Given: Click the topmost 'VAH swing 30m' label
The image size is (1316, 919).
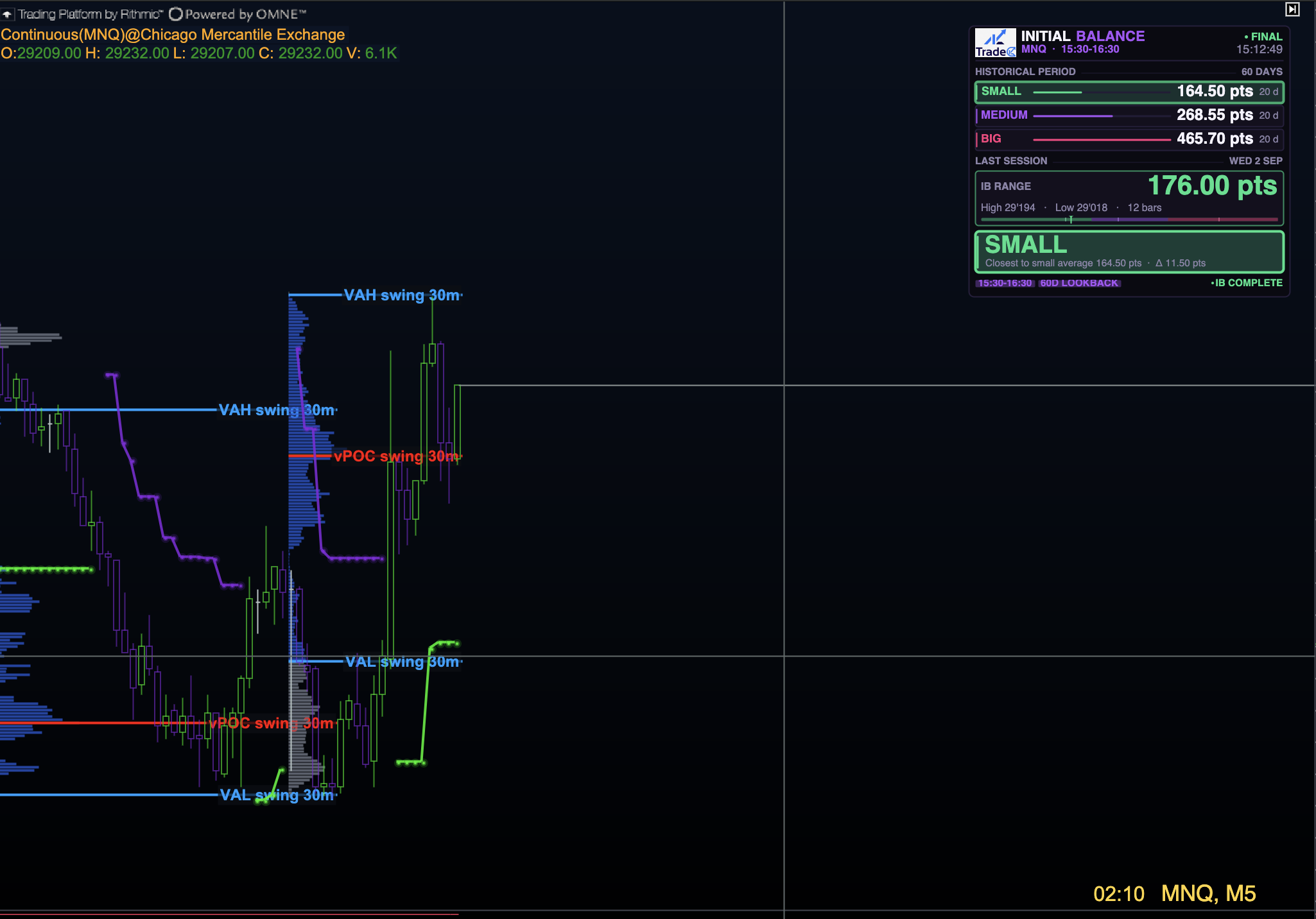Looking at the screenshot, I should pos(403,295).
